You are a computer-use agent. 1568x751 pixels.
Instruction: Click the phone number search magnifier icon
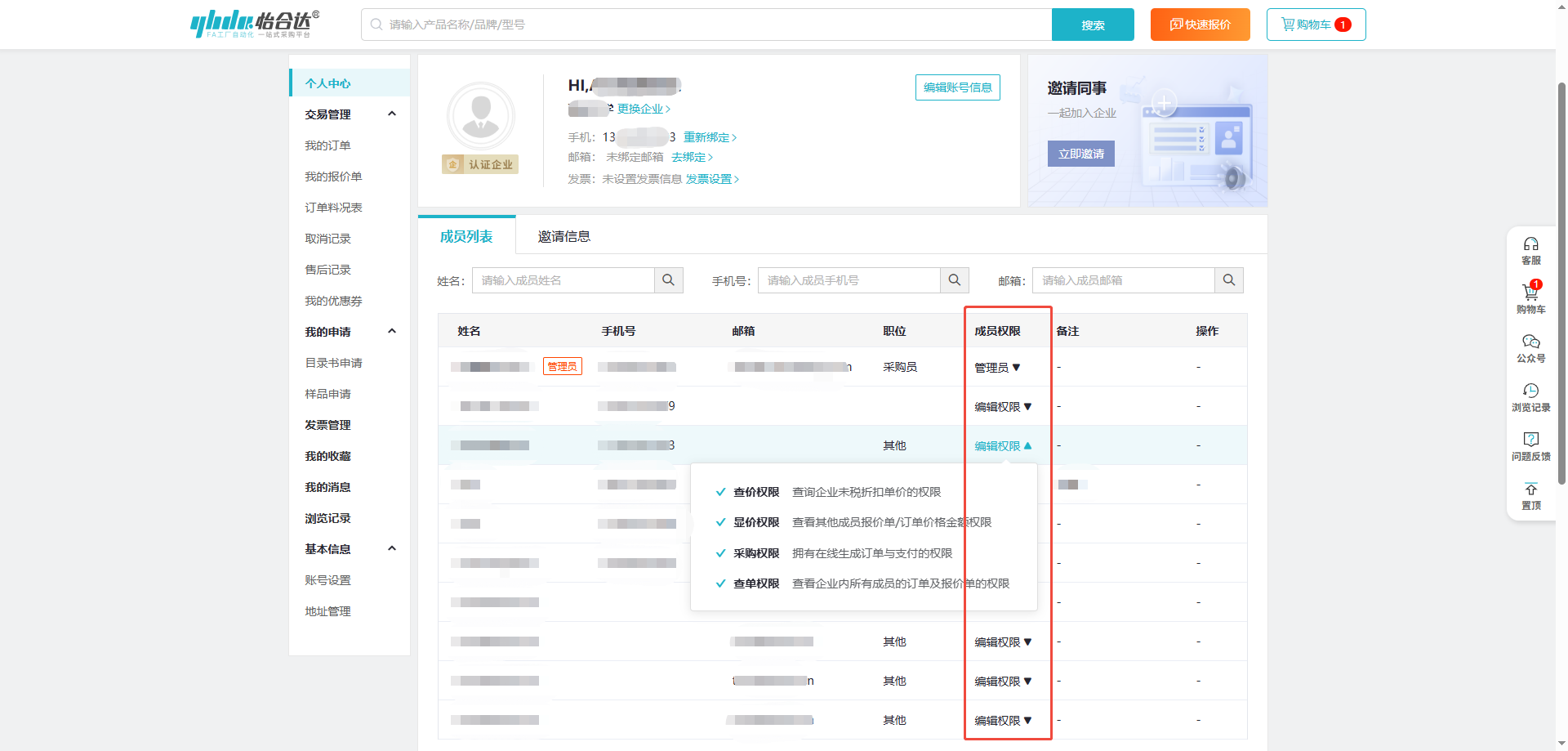954,280
